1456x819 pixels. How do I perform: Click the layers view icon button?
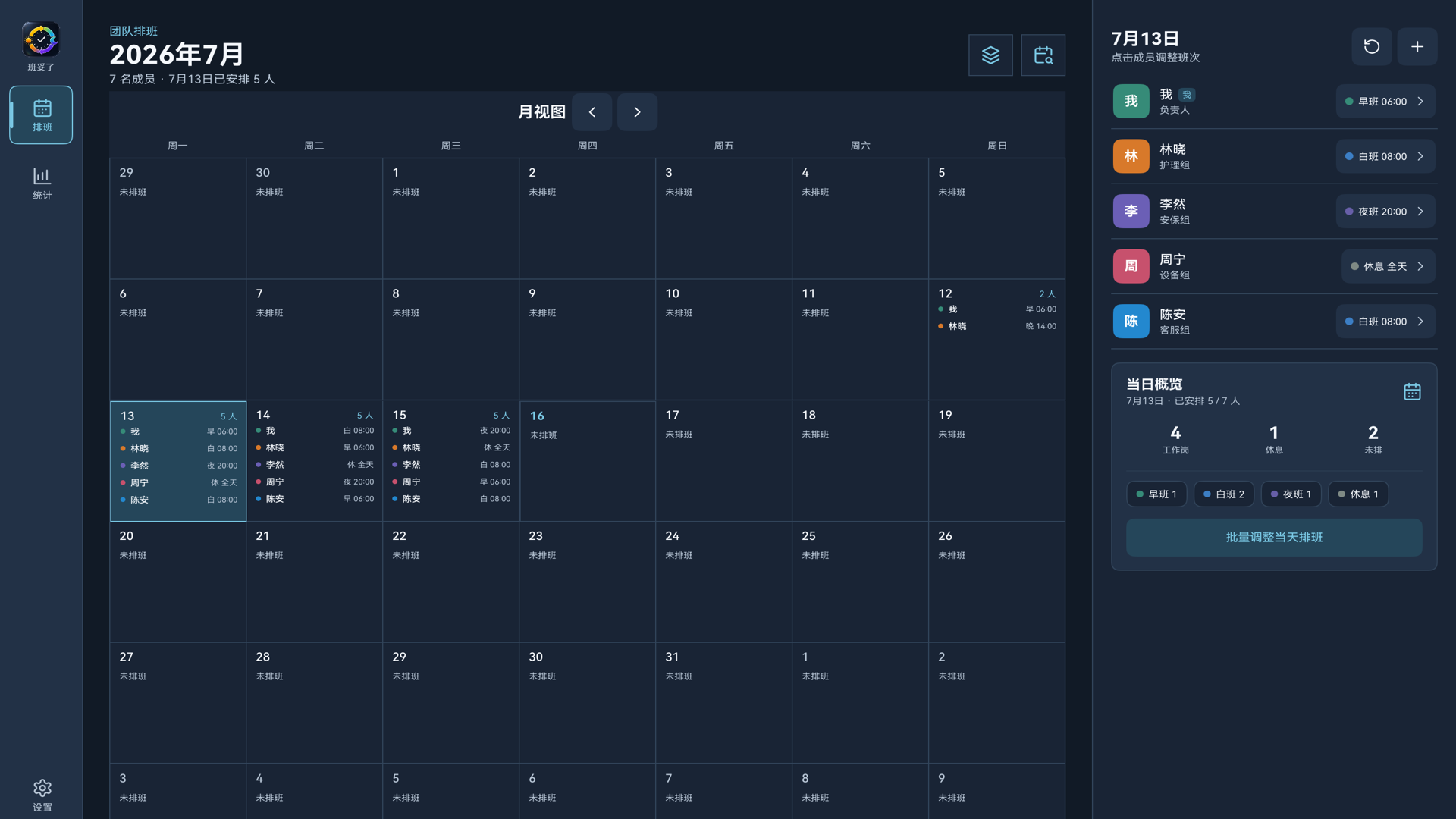990,55
